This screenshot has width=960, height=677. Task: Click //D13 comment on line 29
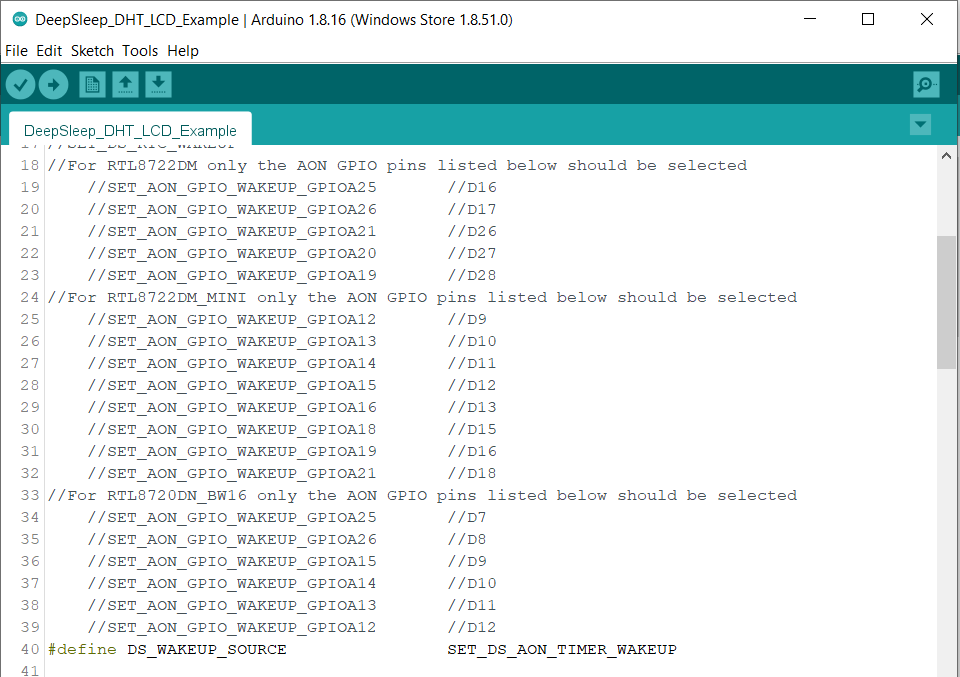click(472, 408)
